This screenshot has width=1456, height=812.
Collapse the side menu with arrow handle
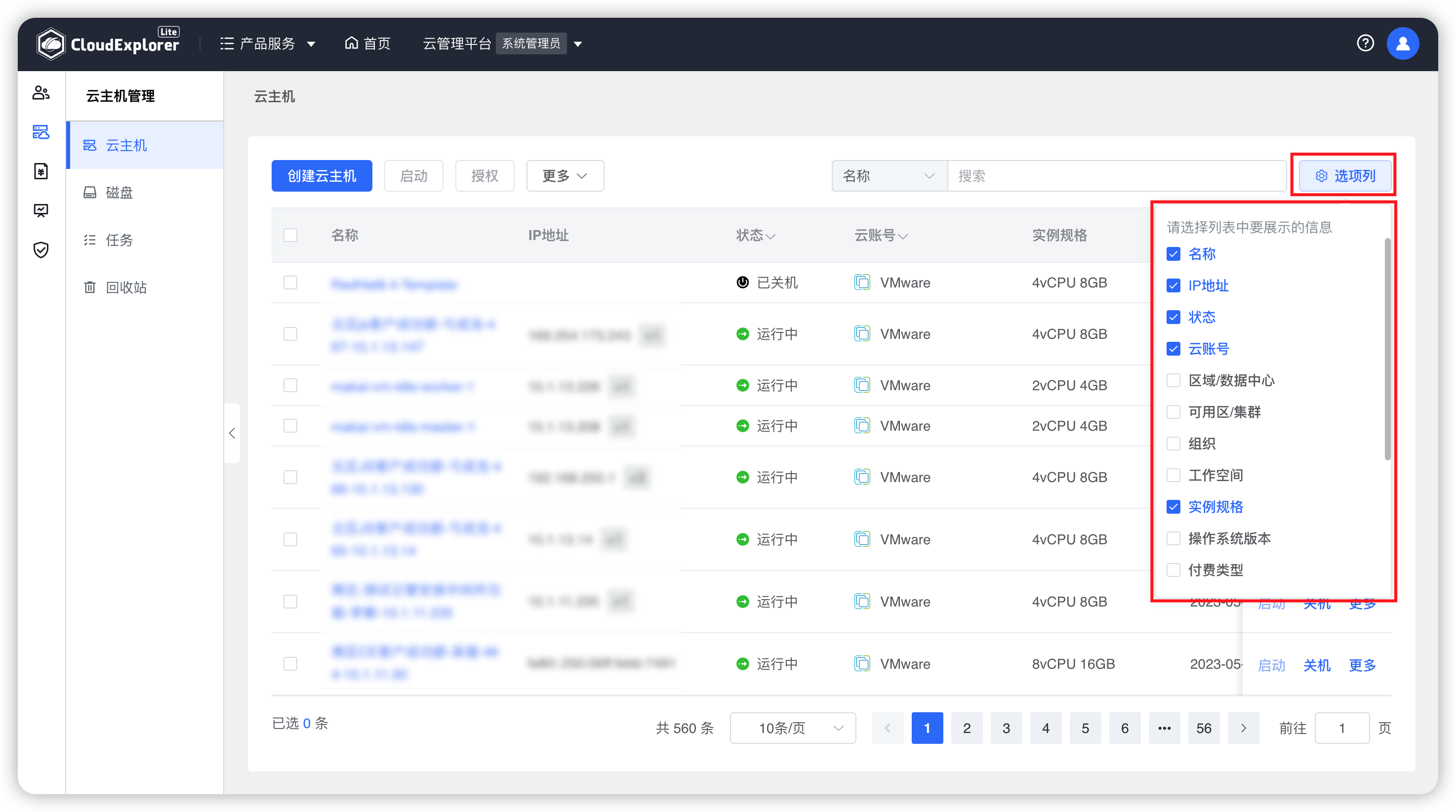(232, 433)
